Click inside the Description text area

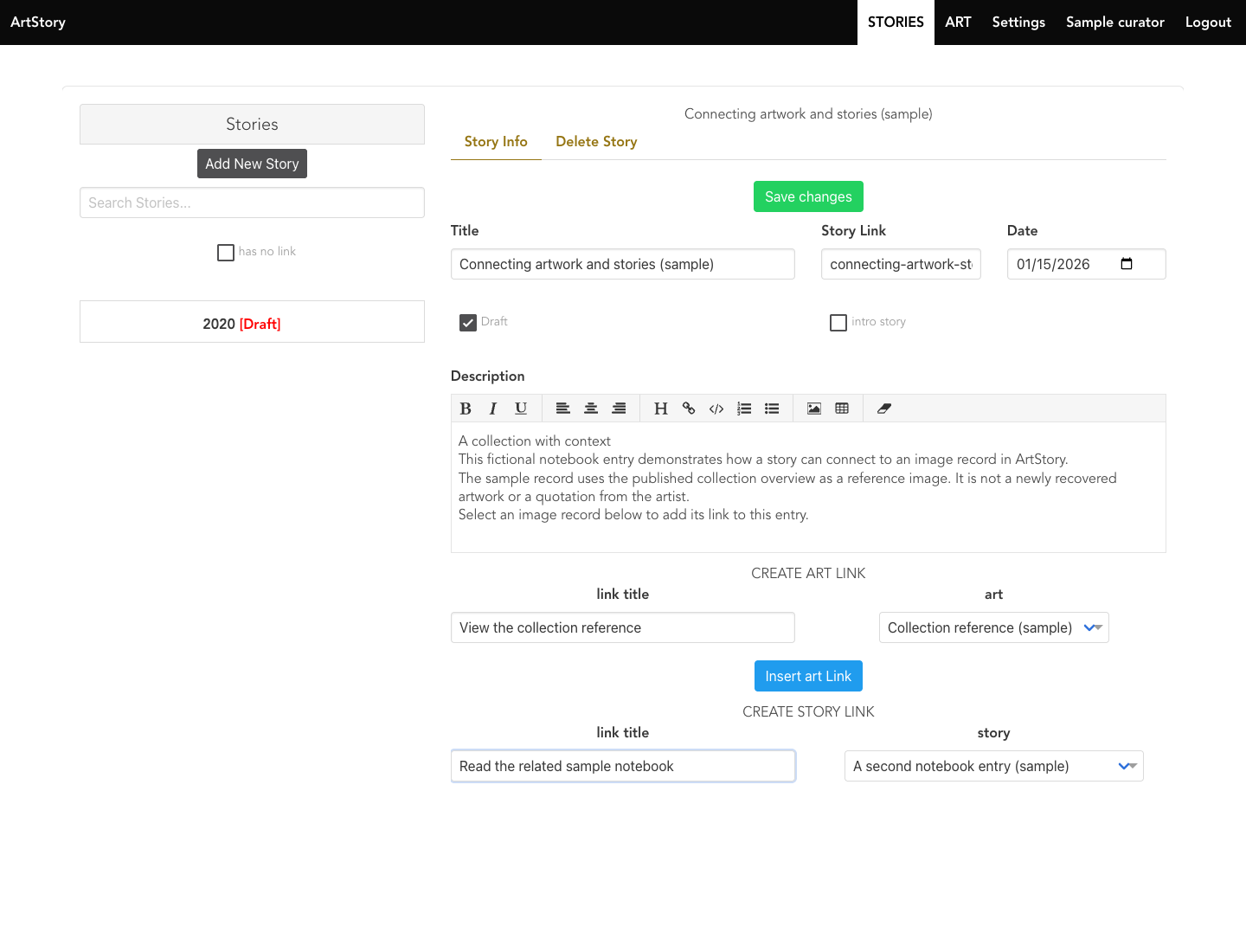(808, 487)
